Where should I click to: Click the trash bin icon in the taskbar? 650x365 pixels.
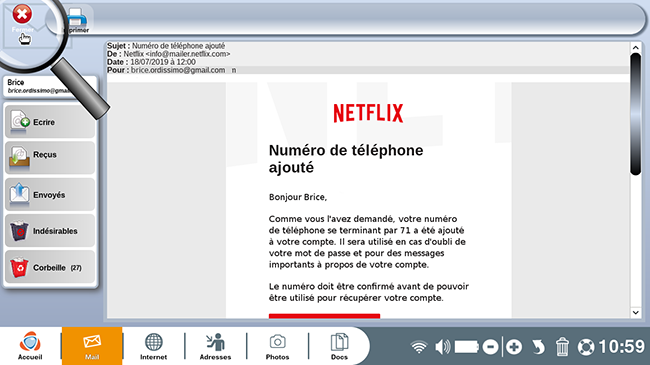click(562, 347)
